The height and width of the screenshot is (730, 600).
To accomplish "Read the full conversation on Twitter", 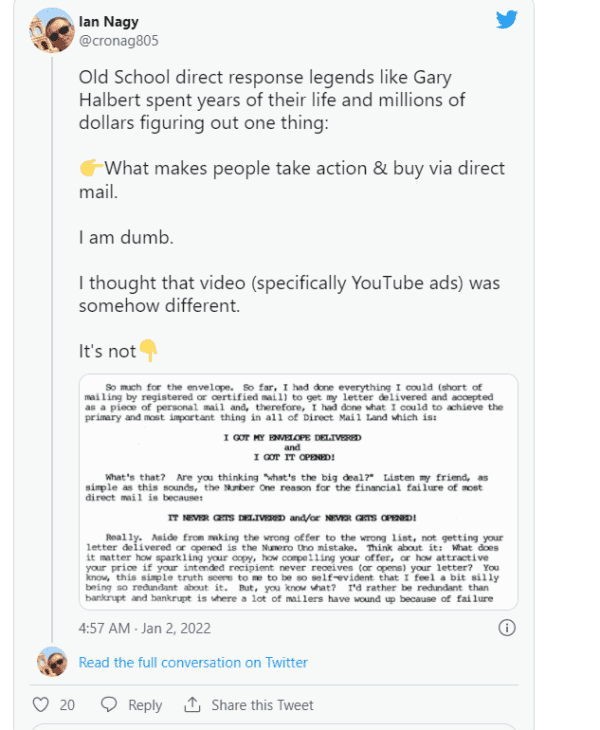I will [x=193, y=662].
